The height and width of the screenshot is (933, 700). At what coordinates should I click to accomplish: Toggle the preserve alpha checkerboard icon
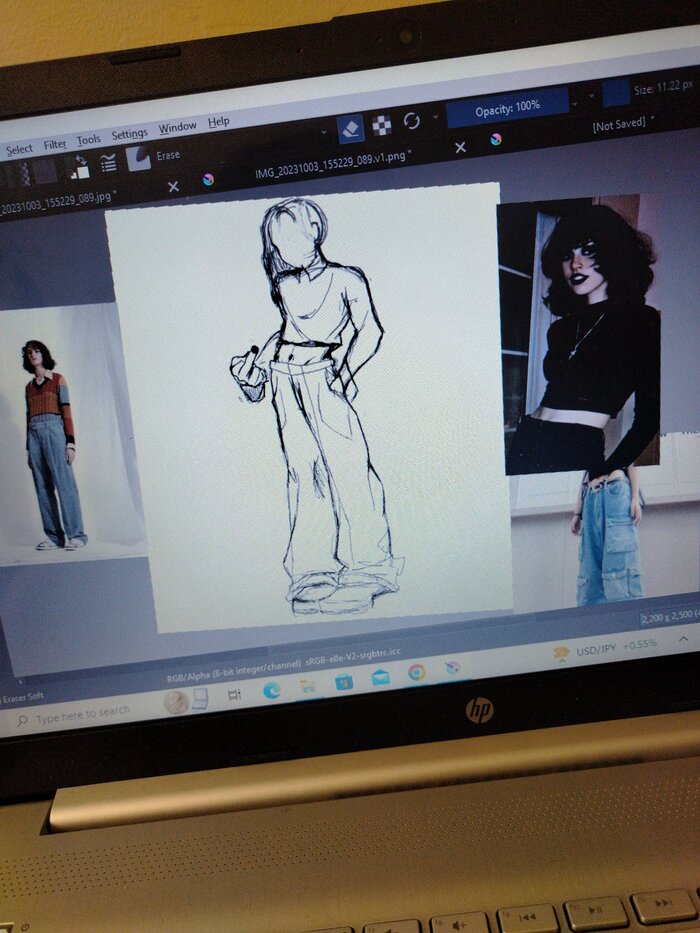pyautogui.click(x=382, y=125)
